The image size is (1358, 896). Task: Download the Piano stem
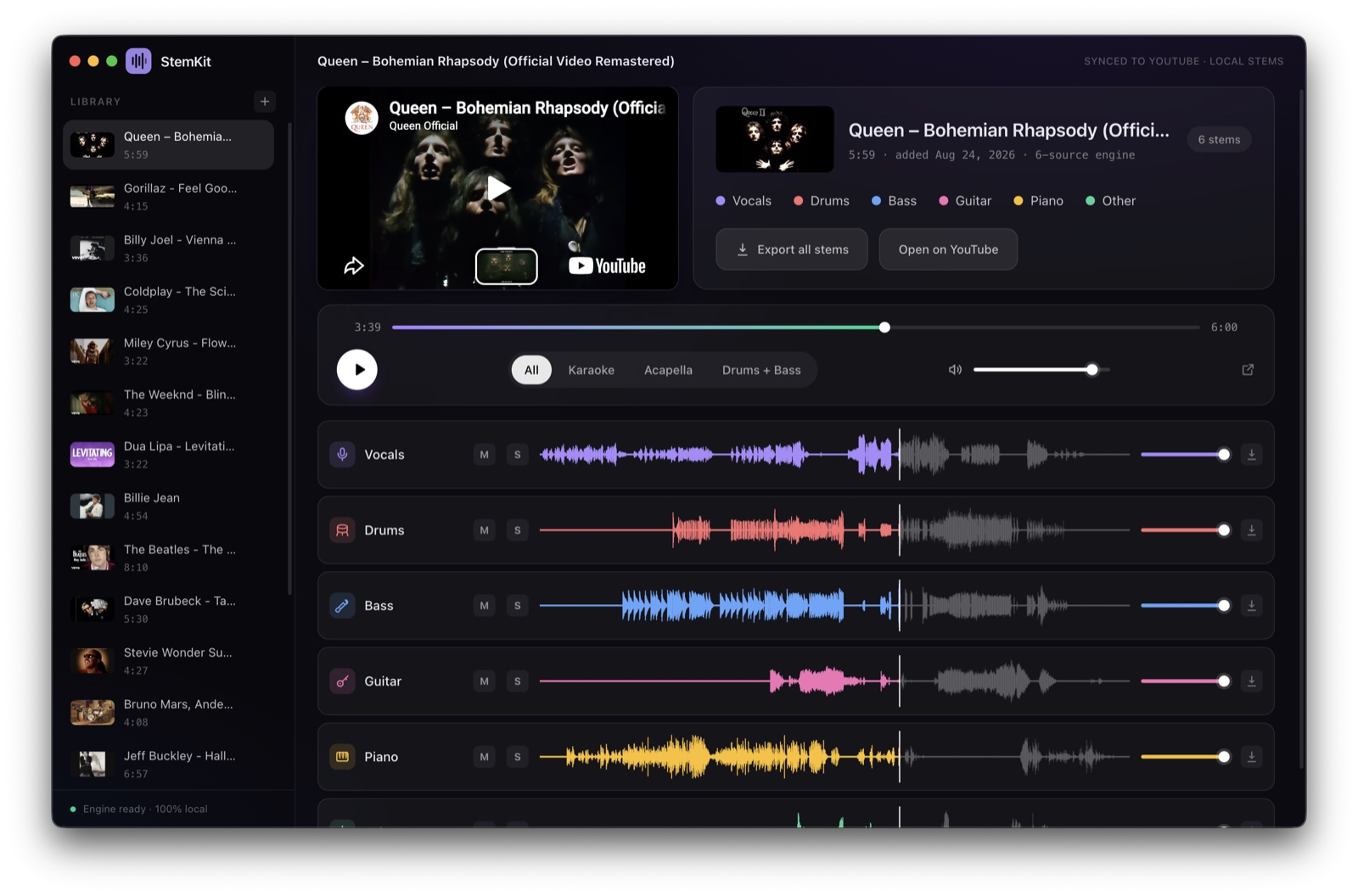[x=1251, y=757]
